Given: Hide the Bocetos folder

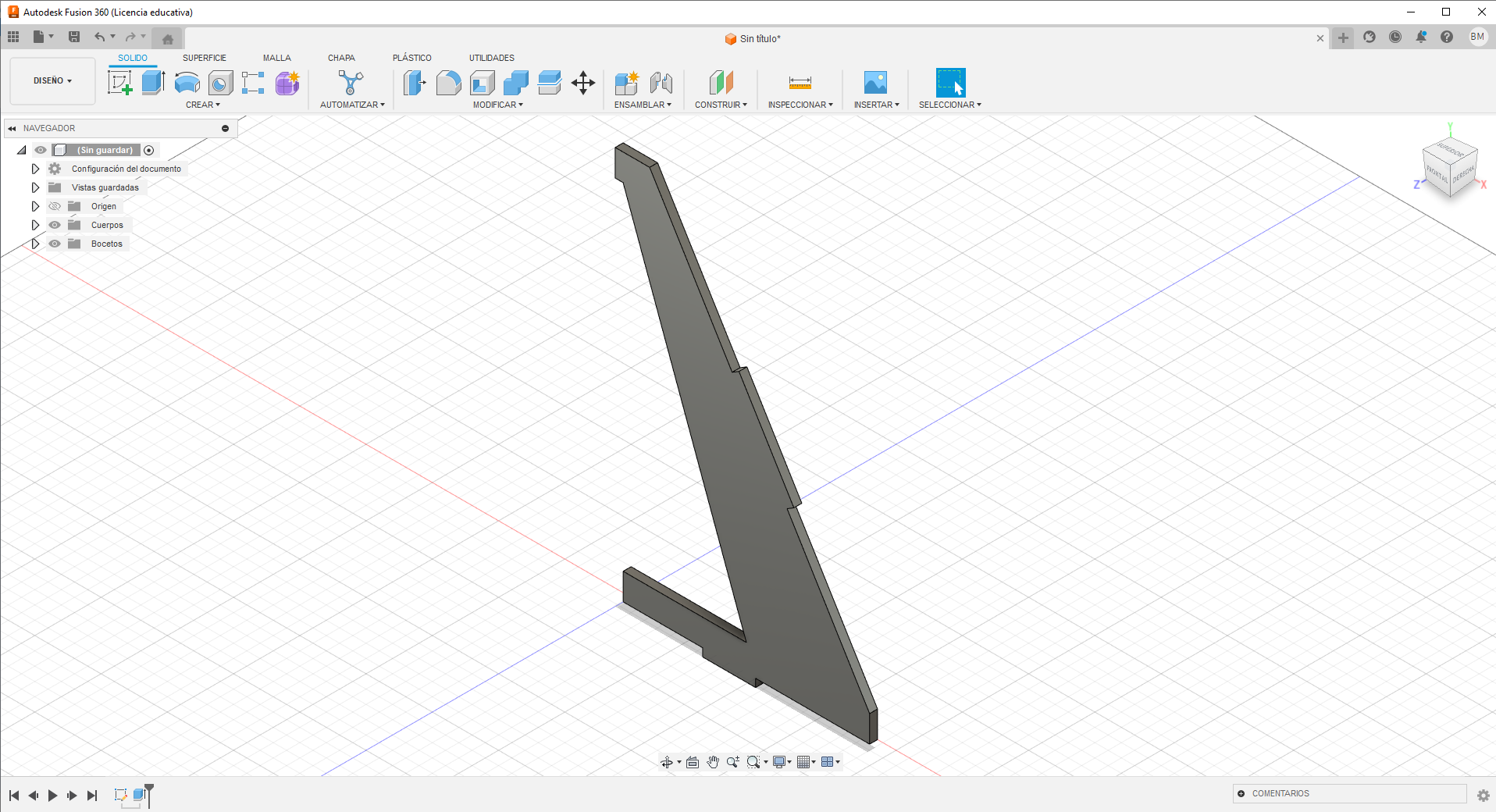Looking at the screenshot, I should [55, 244].
